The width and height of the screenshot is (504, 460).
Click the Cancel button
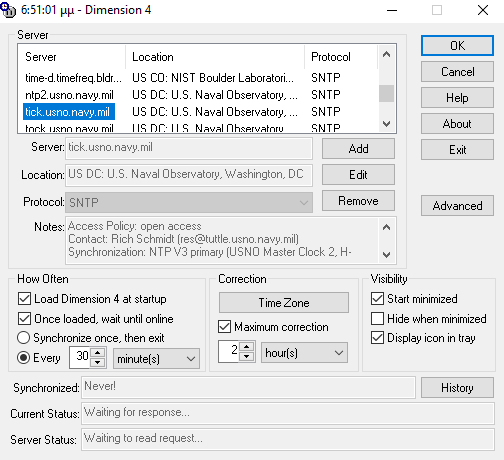[x=457, y=72]
